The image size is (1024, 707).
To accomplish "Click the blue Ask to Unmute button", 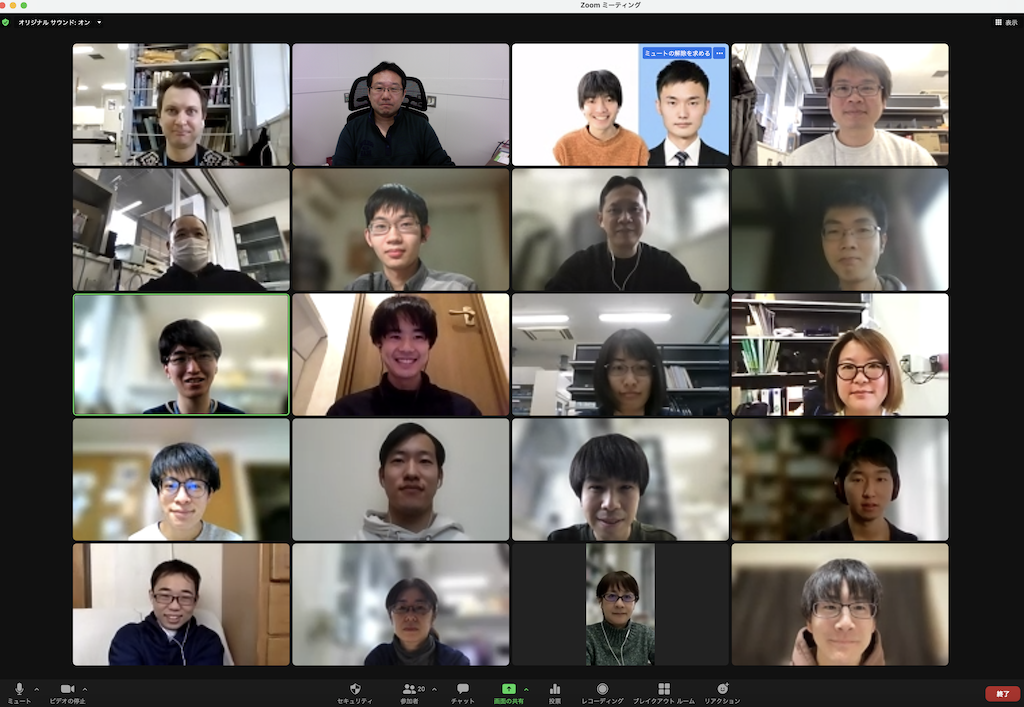I will click(676, 53).
